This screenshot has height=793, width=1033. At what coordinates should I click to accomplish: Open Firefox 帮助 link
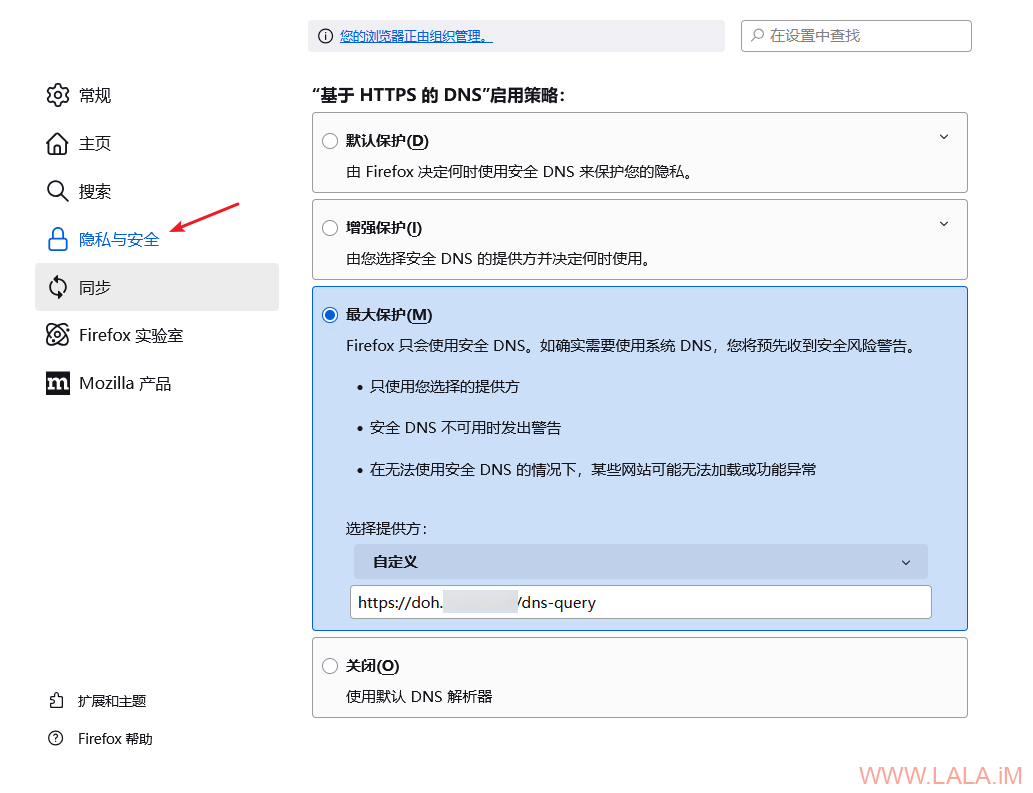coord(115,739)
